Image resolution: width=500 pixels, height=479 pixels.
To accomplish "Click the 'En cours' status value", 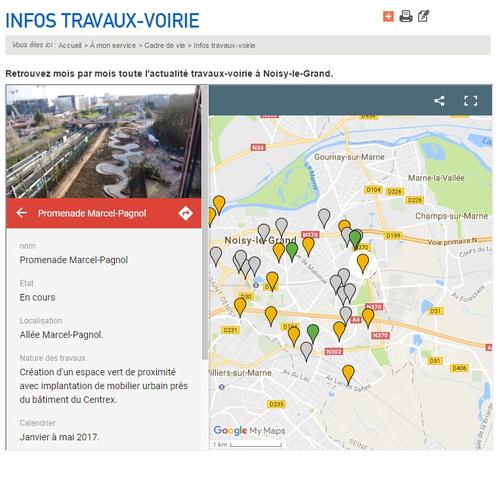I will pyautogui.click(x=37, y=297).
